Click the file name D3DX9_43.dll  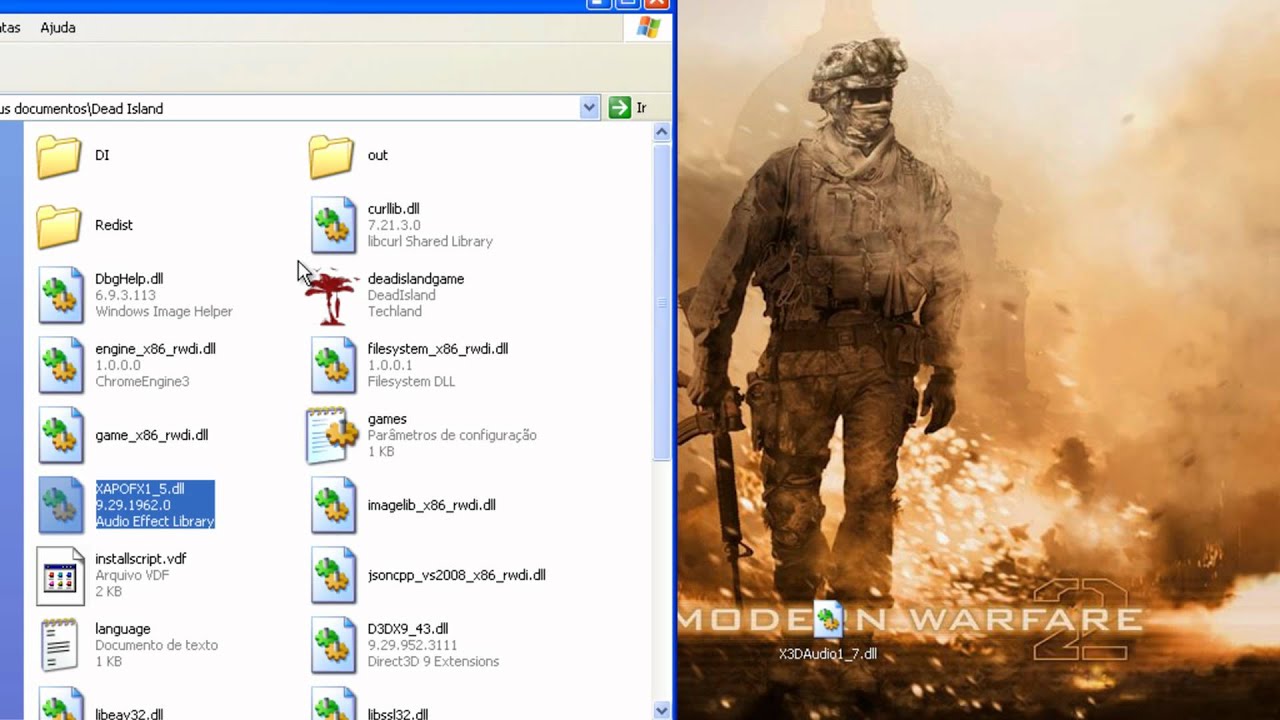click(408, 629)
